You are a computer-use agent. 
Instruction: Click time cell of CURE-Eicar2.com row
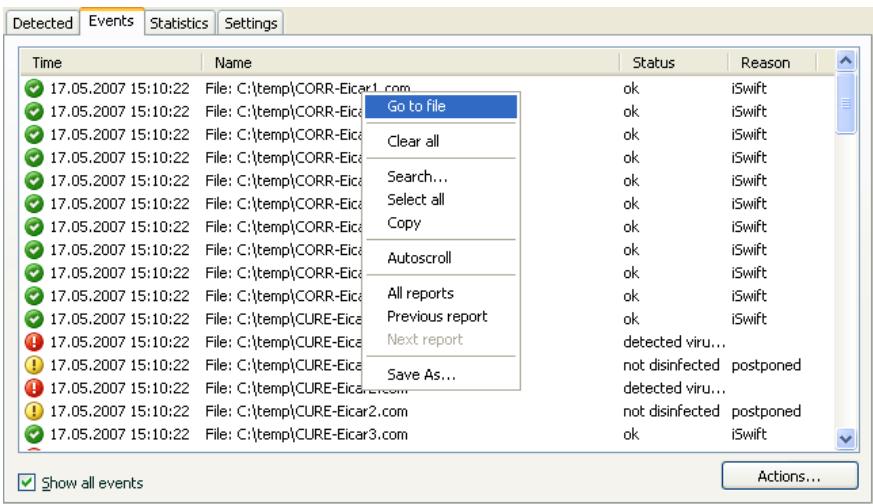pos(120,411)
